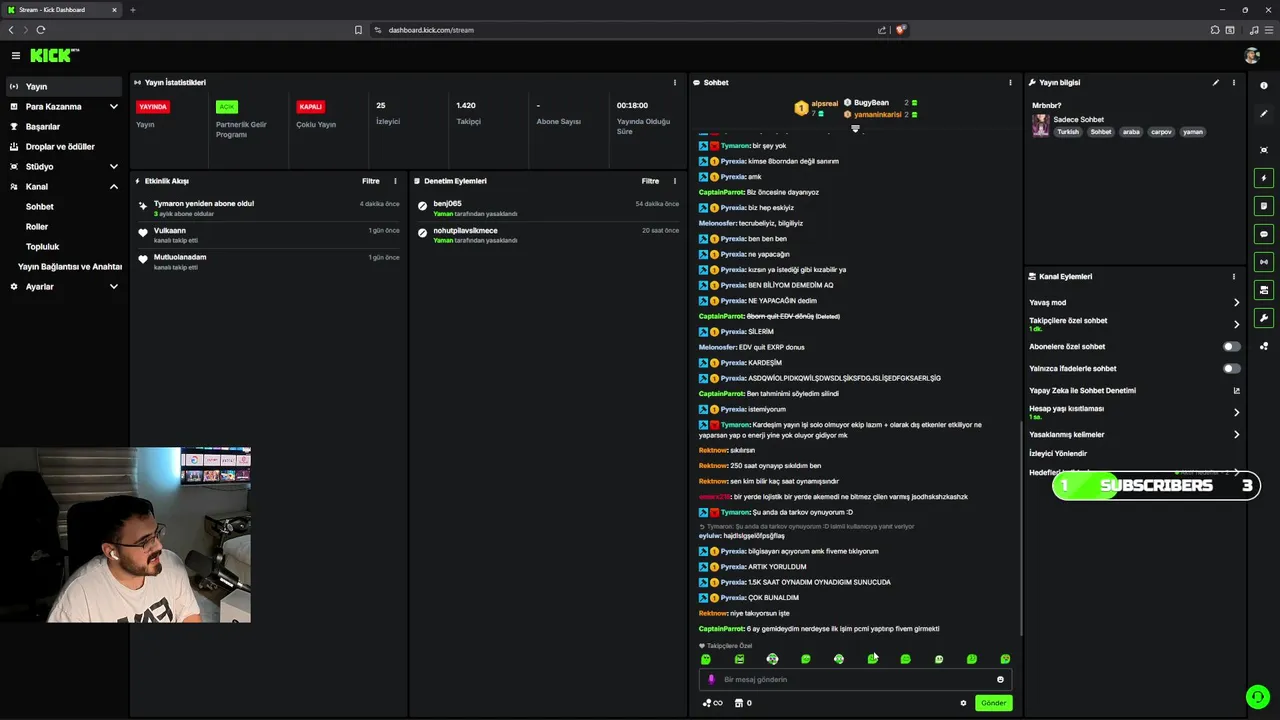The image size is (1280, 720).
Task: Click the green support chat bubble icon
Action: click(1257, 696)
